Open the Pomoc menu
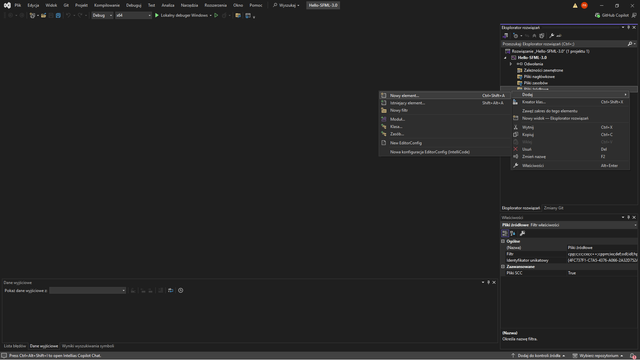The image size is (640, 360). (x=256, y=5)
